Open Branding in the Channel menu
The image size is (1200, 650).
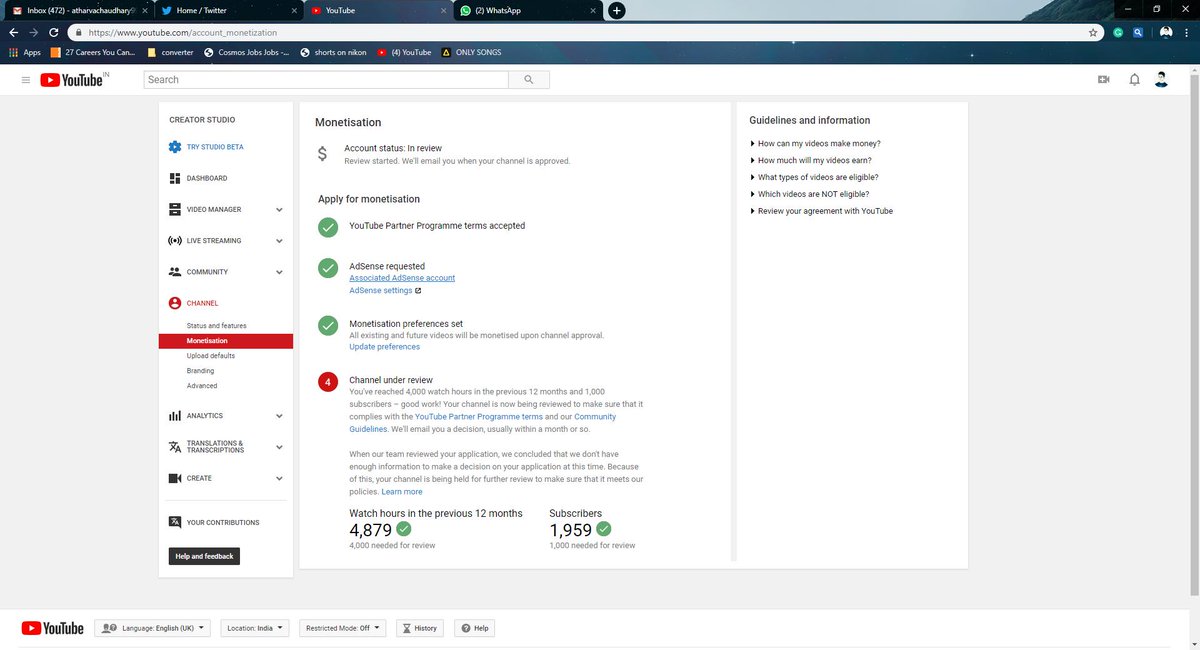coord(200,371)
